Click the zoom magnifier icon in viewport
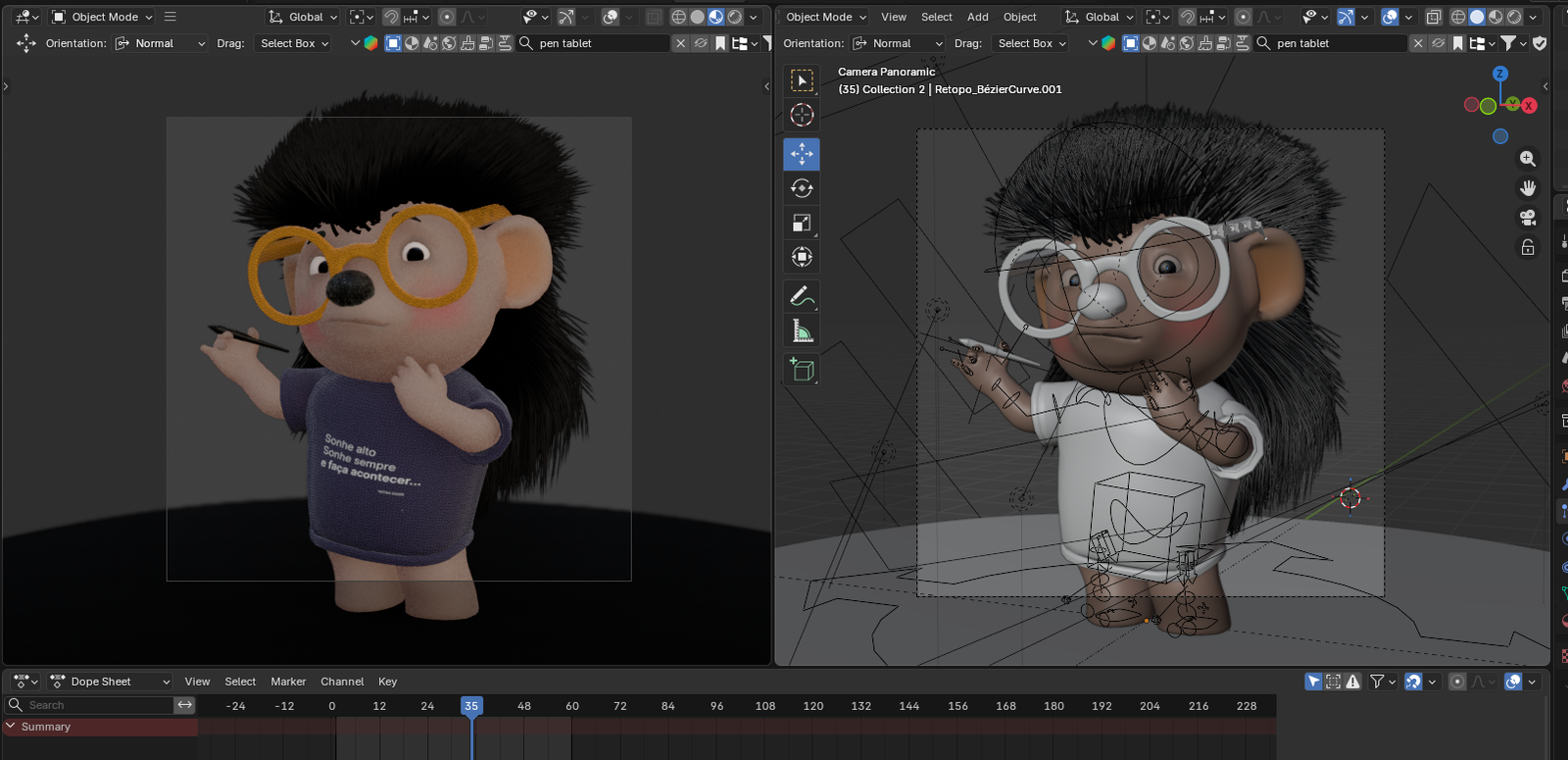The image size is (1568, 760). [x=1527, y=159]
